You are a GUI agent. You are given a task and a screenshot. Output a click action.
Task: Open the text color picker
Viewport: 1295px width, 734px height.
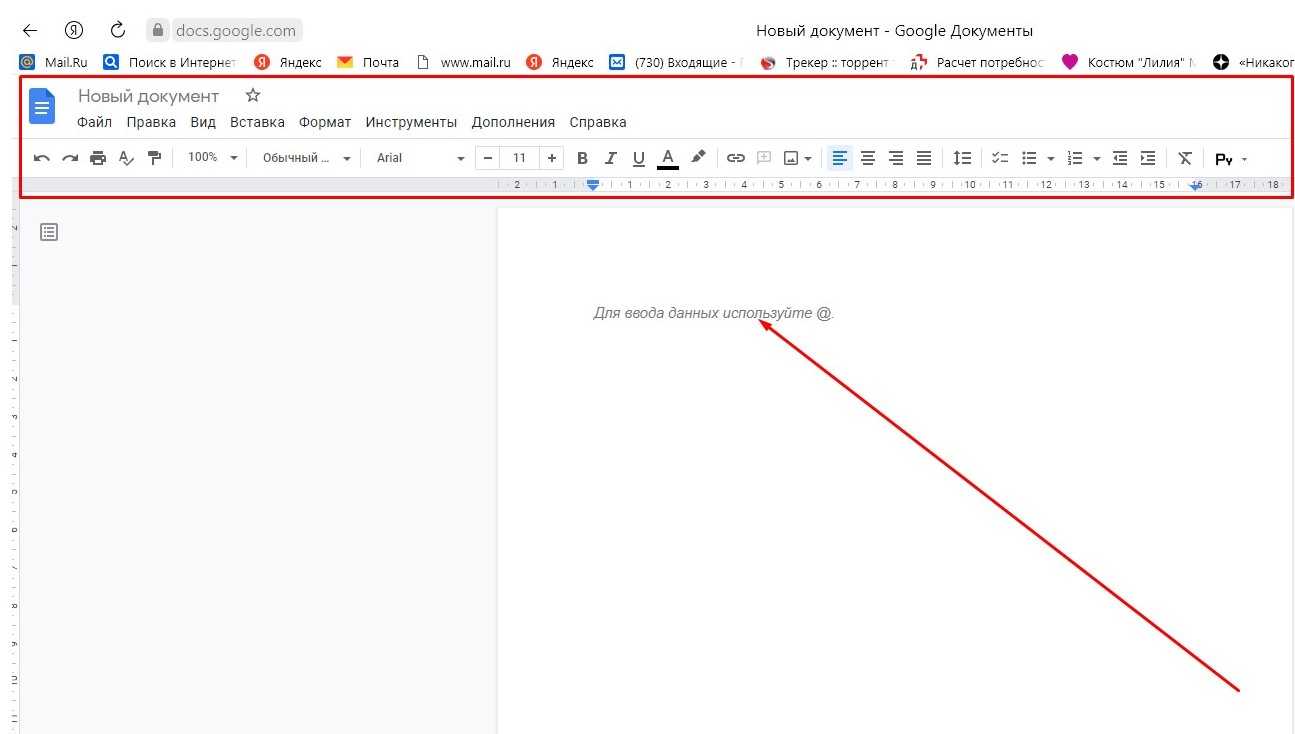pyautogui.click(x=668, y=158)
